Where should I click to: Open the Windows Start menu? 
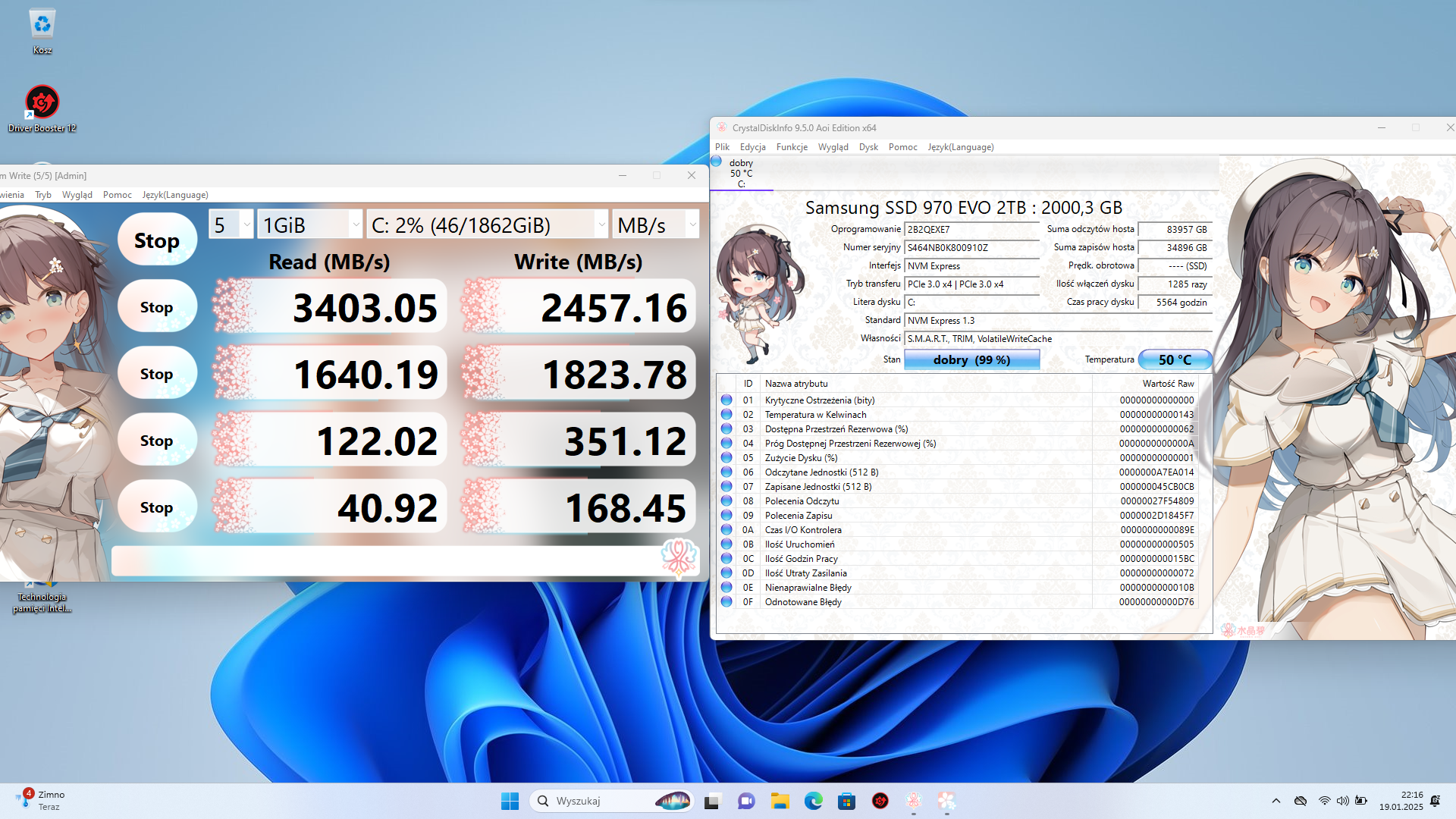click(510, 801)
